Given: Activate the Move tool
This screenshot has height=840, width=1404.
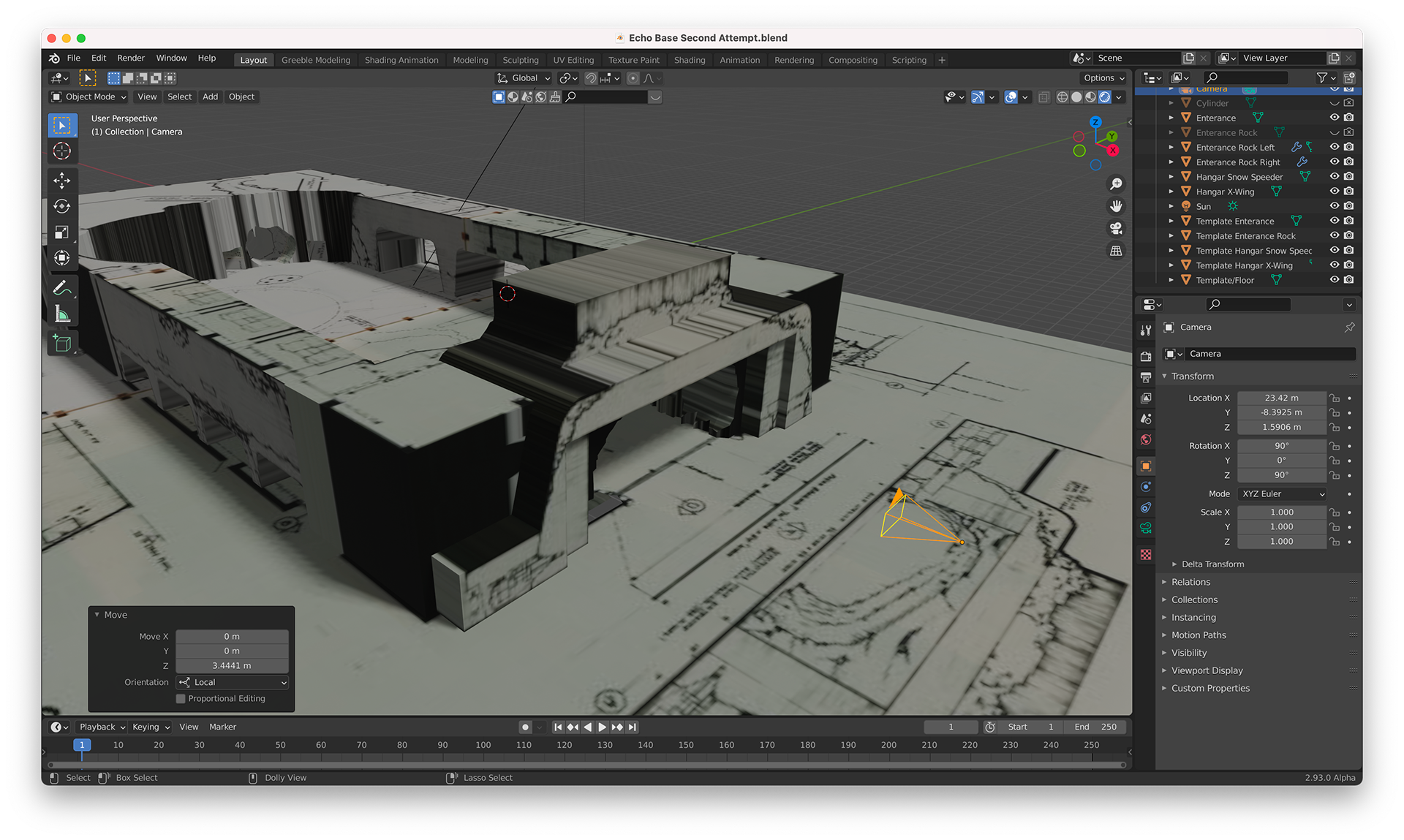Looking at the screenshot, I should [62, 180].
